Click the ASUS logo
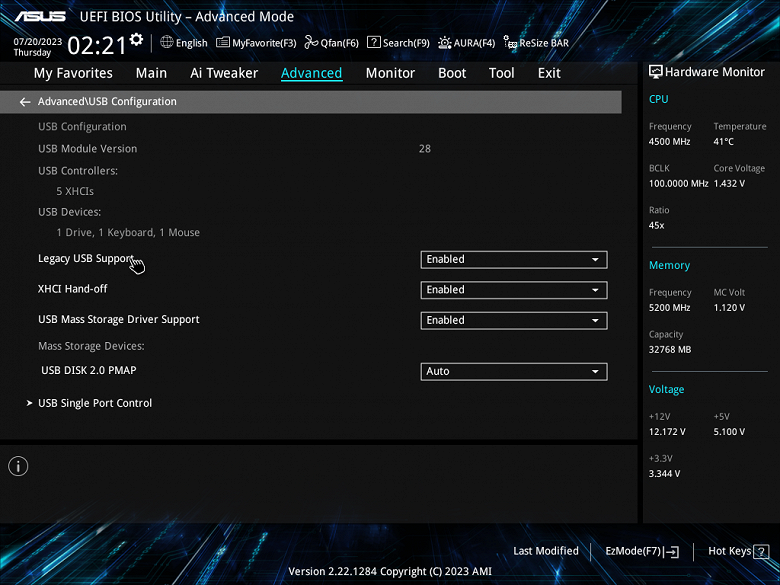This screenshot has width=780, height=585. coord(40,16)
